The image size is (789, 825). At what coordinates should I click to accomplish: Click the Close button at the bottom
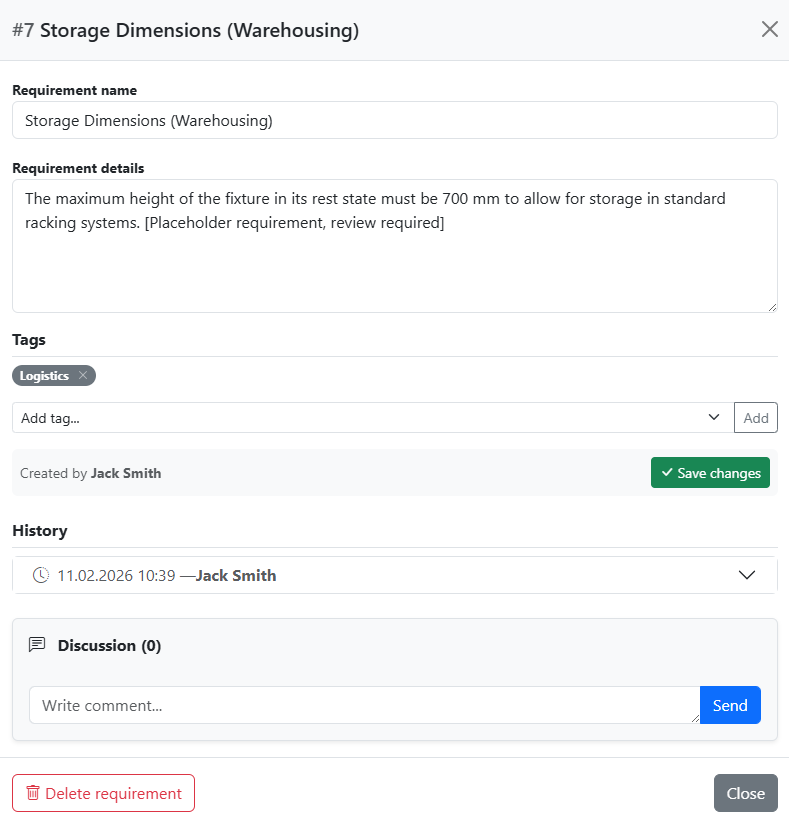(745, 792)
